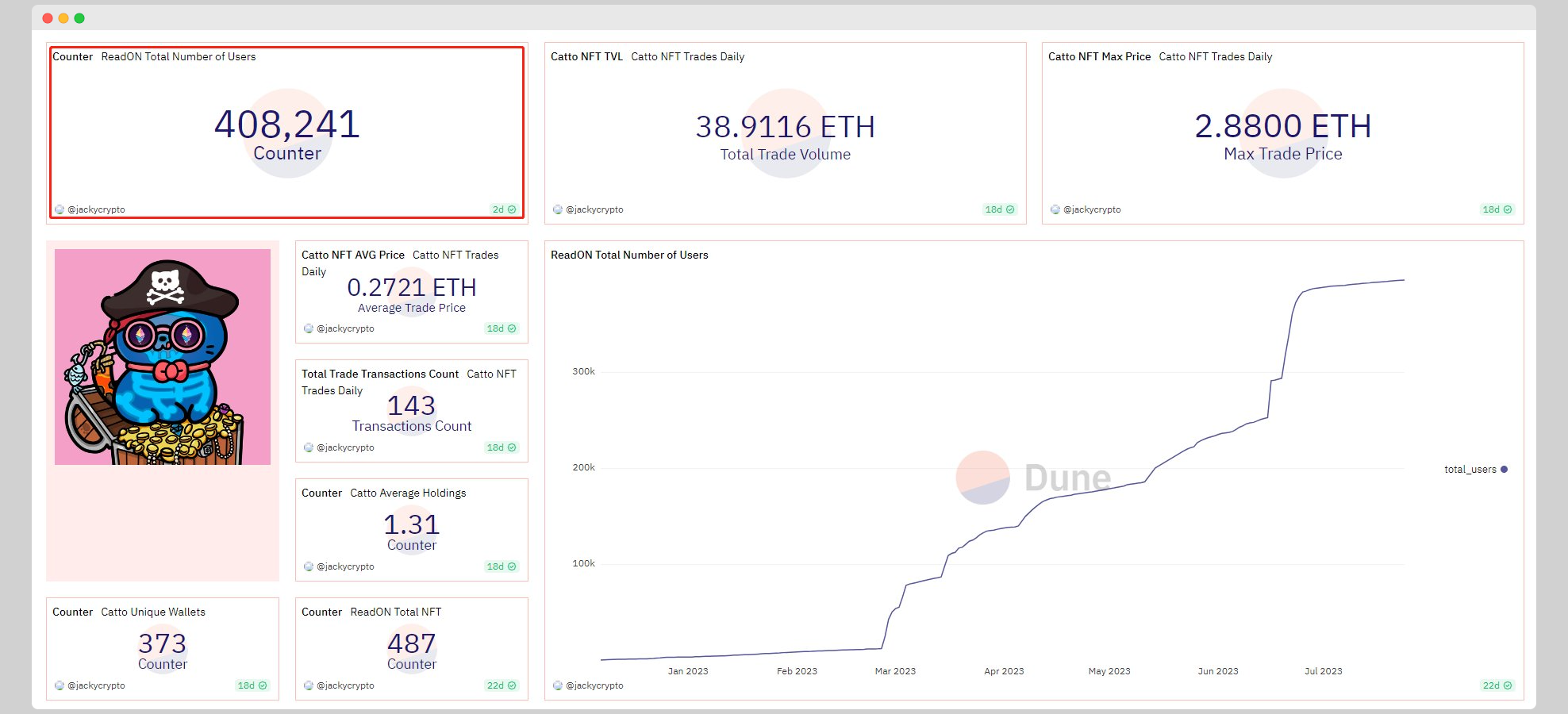Click the 487 ReadON total NFT value
This screenshot has height=714, width=1568.
tap(411, 643)
